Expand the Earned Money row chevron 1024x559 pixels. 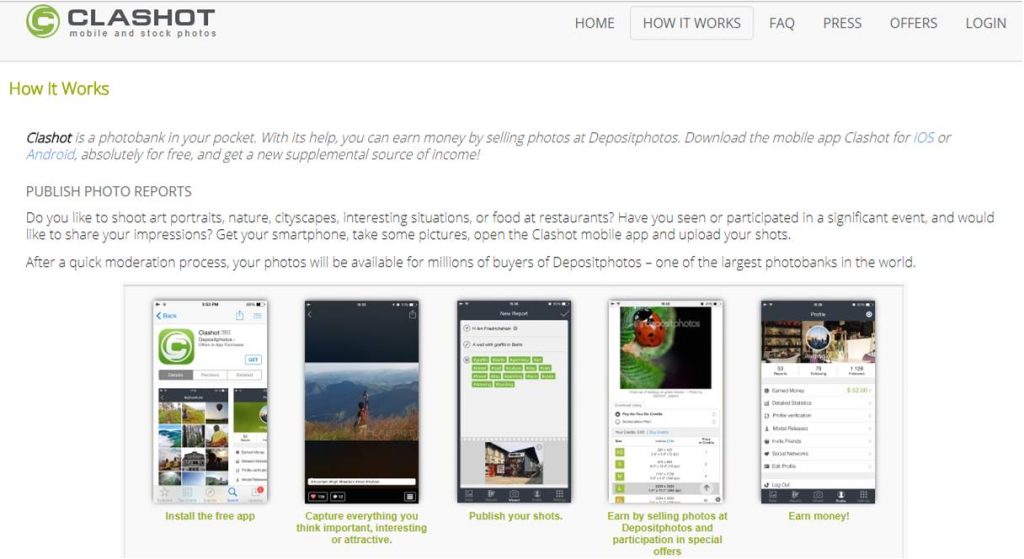(871, 390)
